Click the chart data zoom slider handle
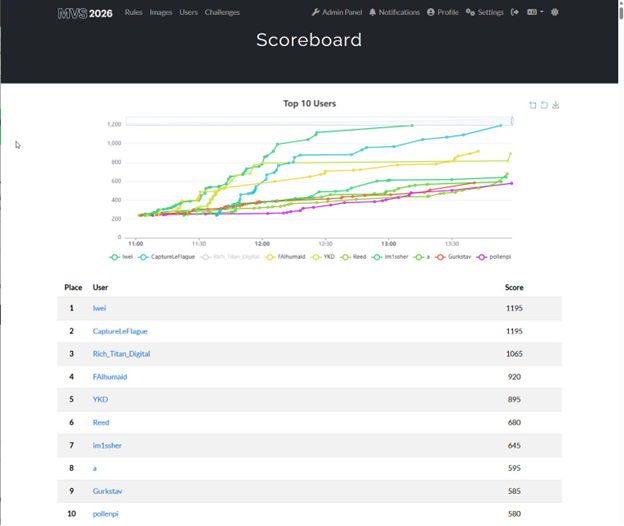 [512, 121]
